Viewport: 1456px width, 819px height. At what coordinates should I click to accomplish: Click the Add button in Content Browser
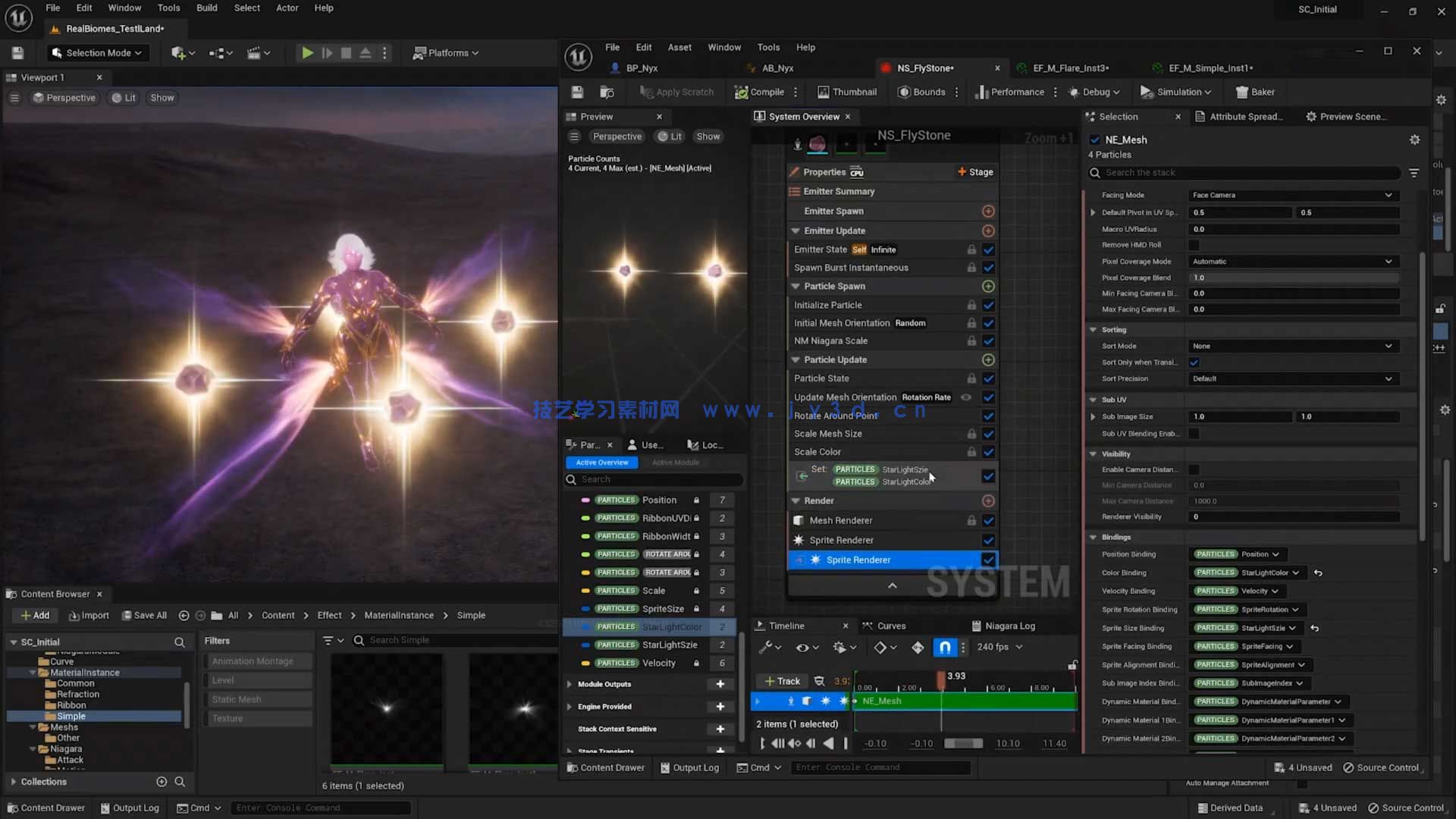coord(35,615)
